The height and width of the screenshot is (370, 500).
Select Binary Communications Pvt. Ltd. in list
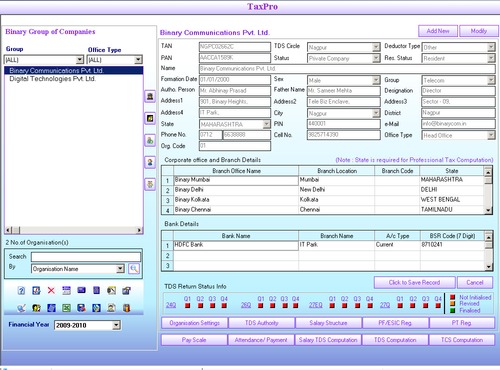[74, 70]
